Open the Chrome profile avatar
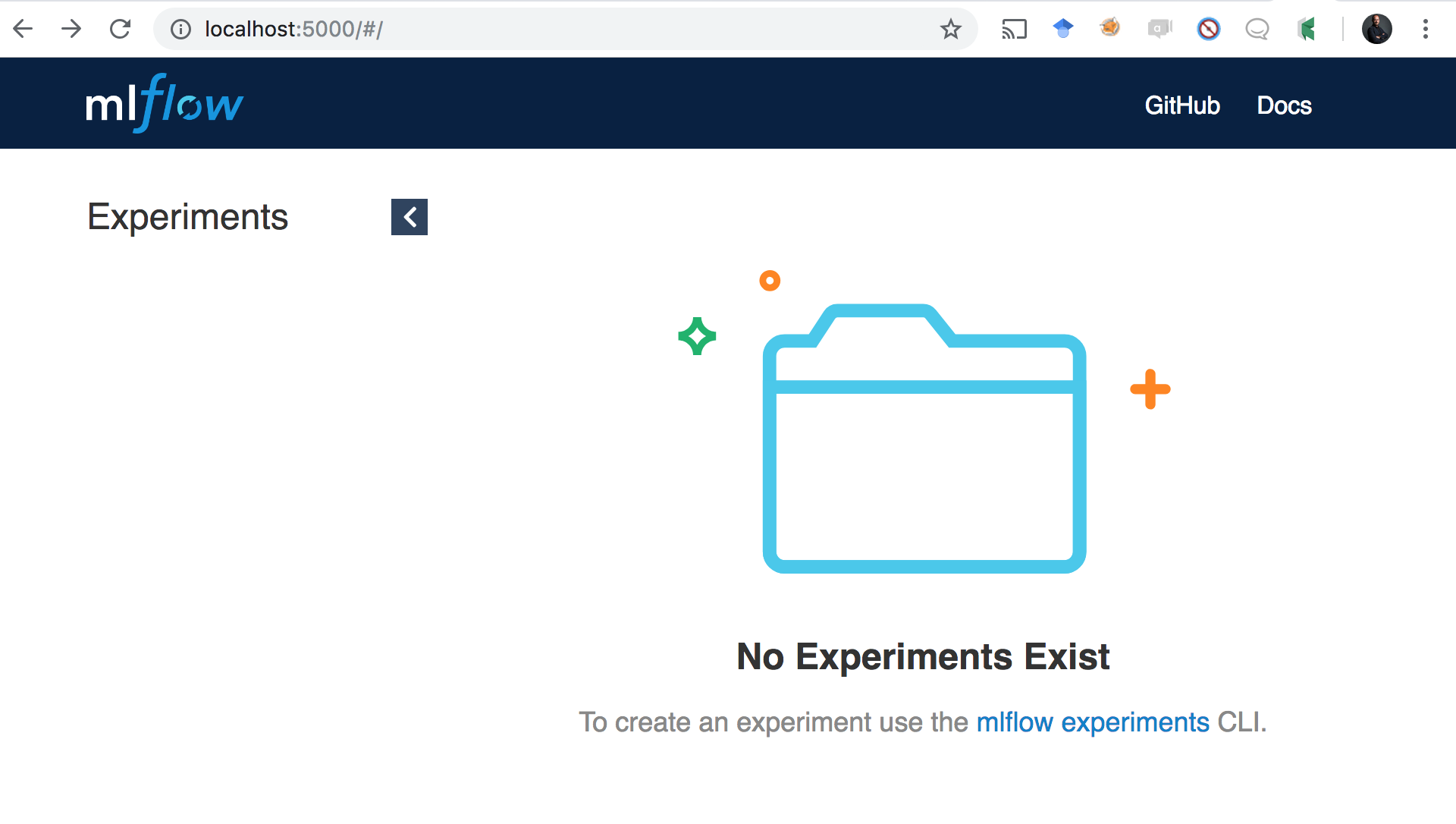 coord(1376,29)
